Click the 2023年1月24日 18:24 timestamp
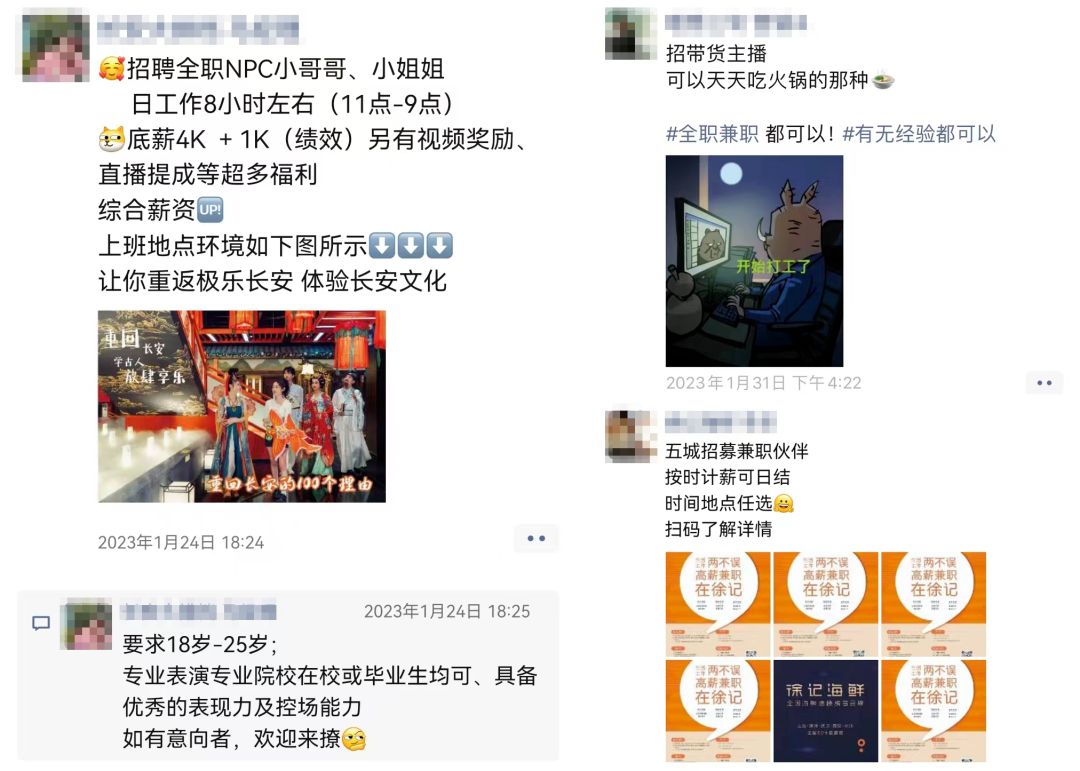 181,543
